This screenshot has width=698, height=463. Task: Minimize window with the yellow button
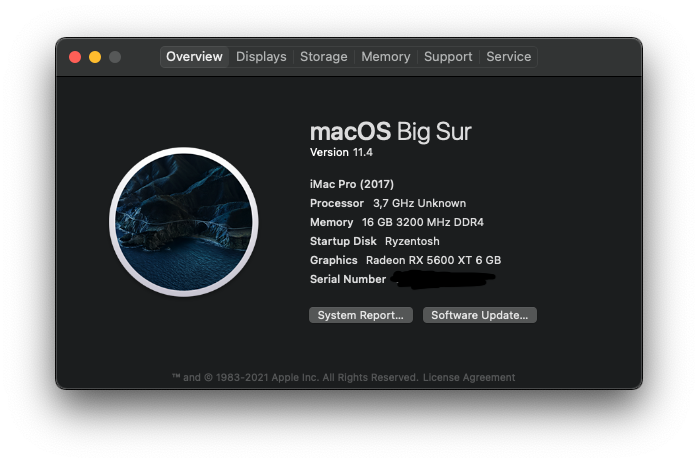coord(95,57)
